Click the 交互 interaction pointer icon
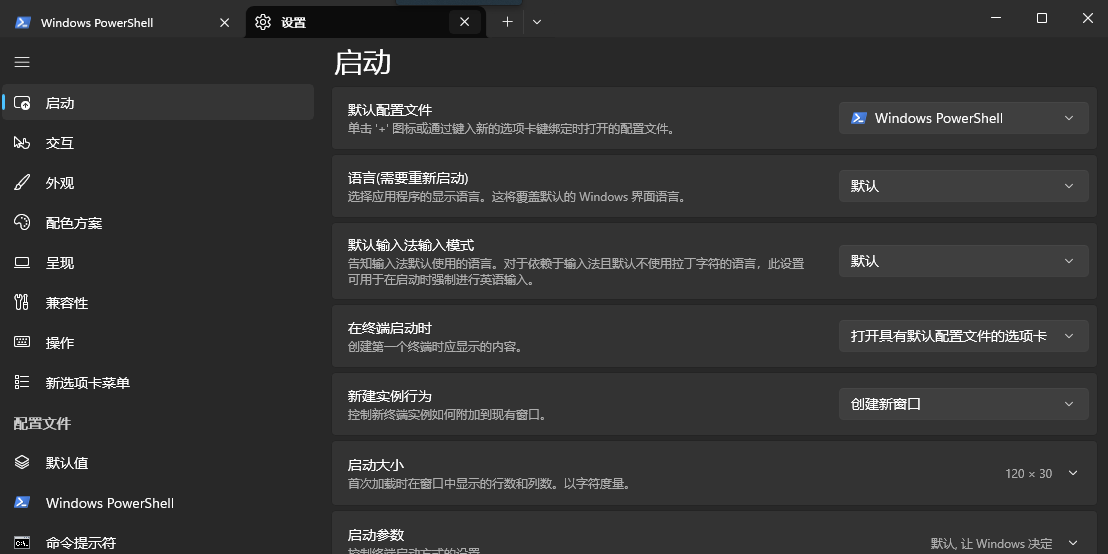This screenshot has width=1108, height=554. pos(22,143)
